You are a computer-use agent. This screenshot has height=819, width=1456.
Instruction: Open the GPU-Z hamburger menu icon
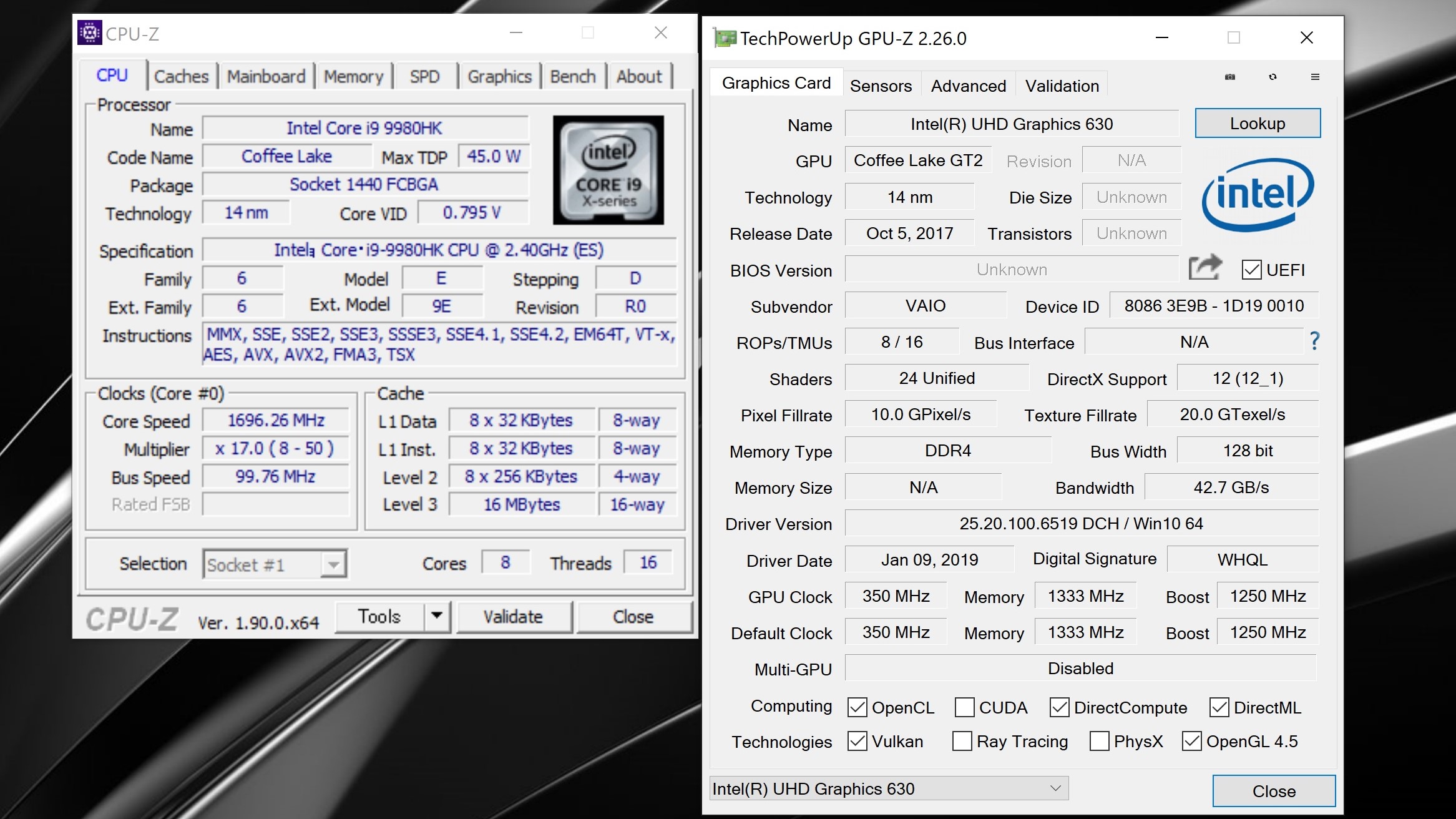tap(1315, 77)
